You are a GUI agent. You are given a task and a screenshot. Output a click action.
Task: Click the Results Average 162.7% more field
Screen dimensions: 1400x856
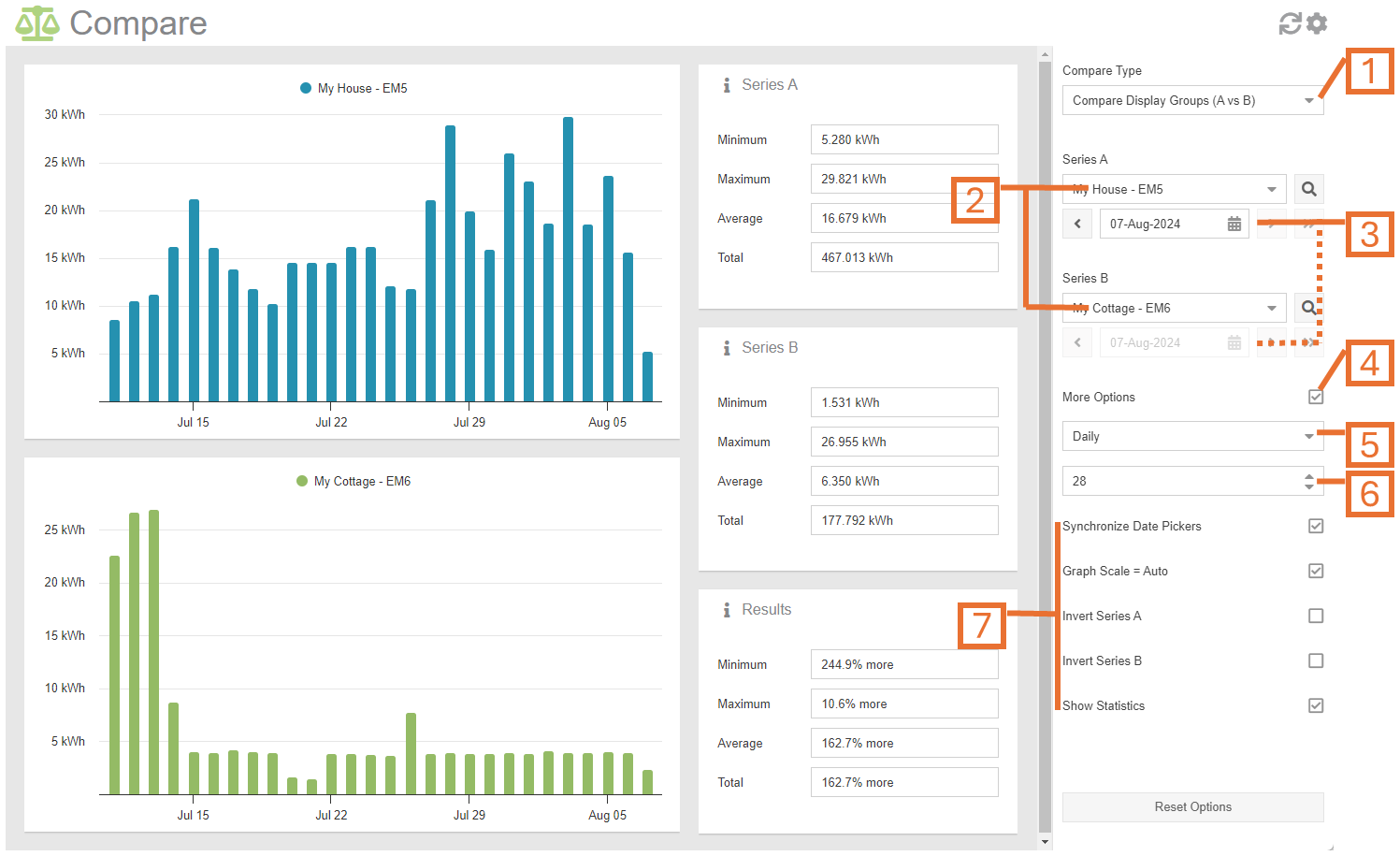click(x=904, y=743)
